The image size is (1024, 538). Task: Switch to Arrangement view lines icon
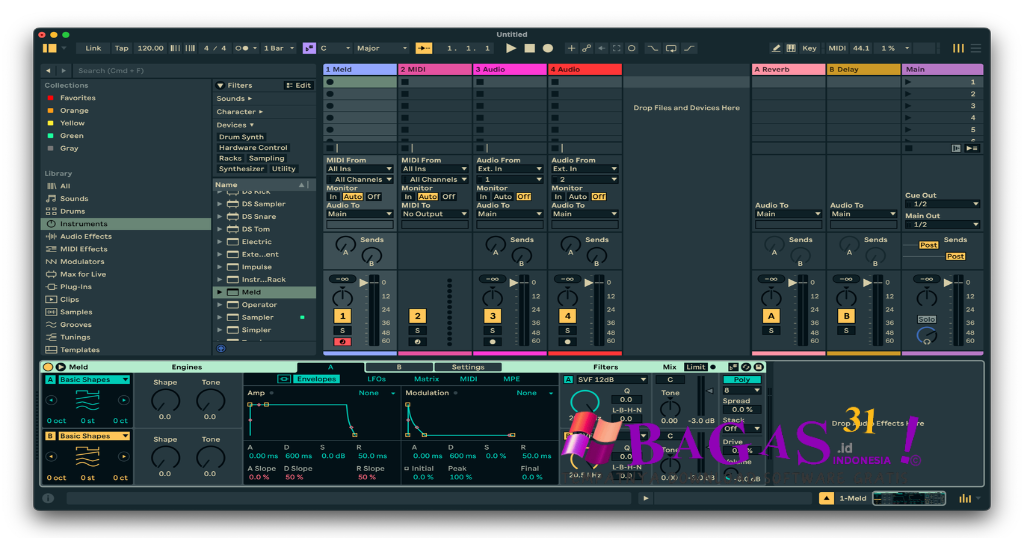[x=976, y=48]
